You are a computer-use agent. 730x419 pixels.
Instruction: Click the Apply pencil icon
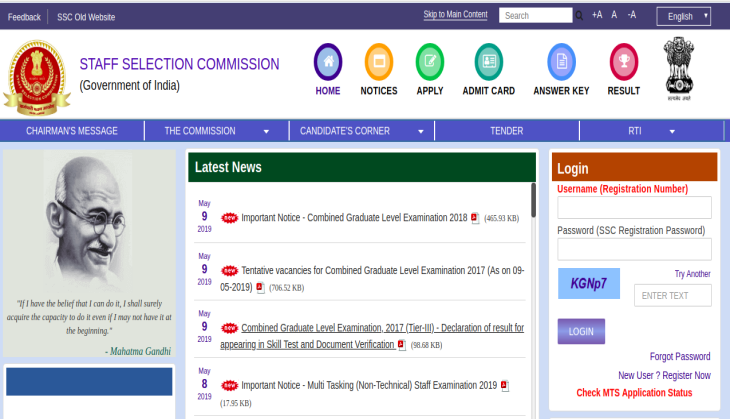[x=430, y=62]
